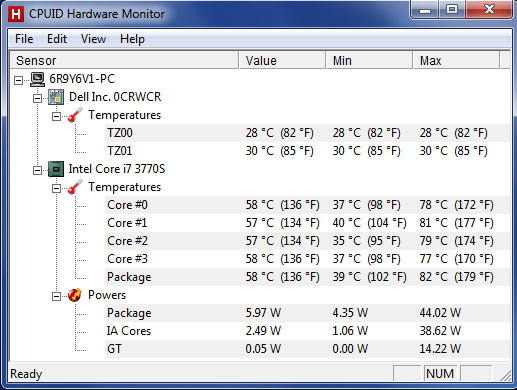Collapse the Dell Inc. 0CRWCR node
The height and width of the screenshot is (390, 517).
click(37, 98)
